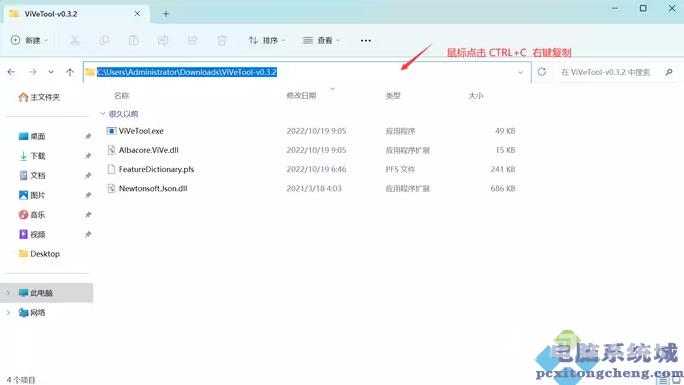Viewport: 684px width, 385px height.
Task: Add a new tab with plus button
Action: point(166,14)
